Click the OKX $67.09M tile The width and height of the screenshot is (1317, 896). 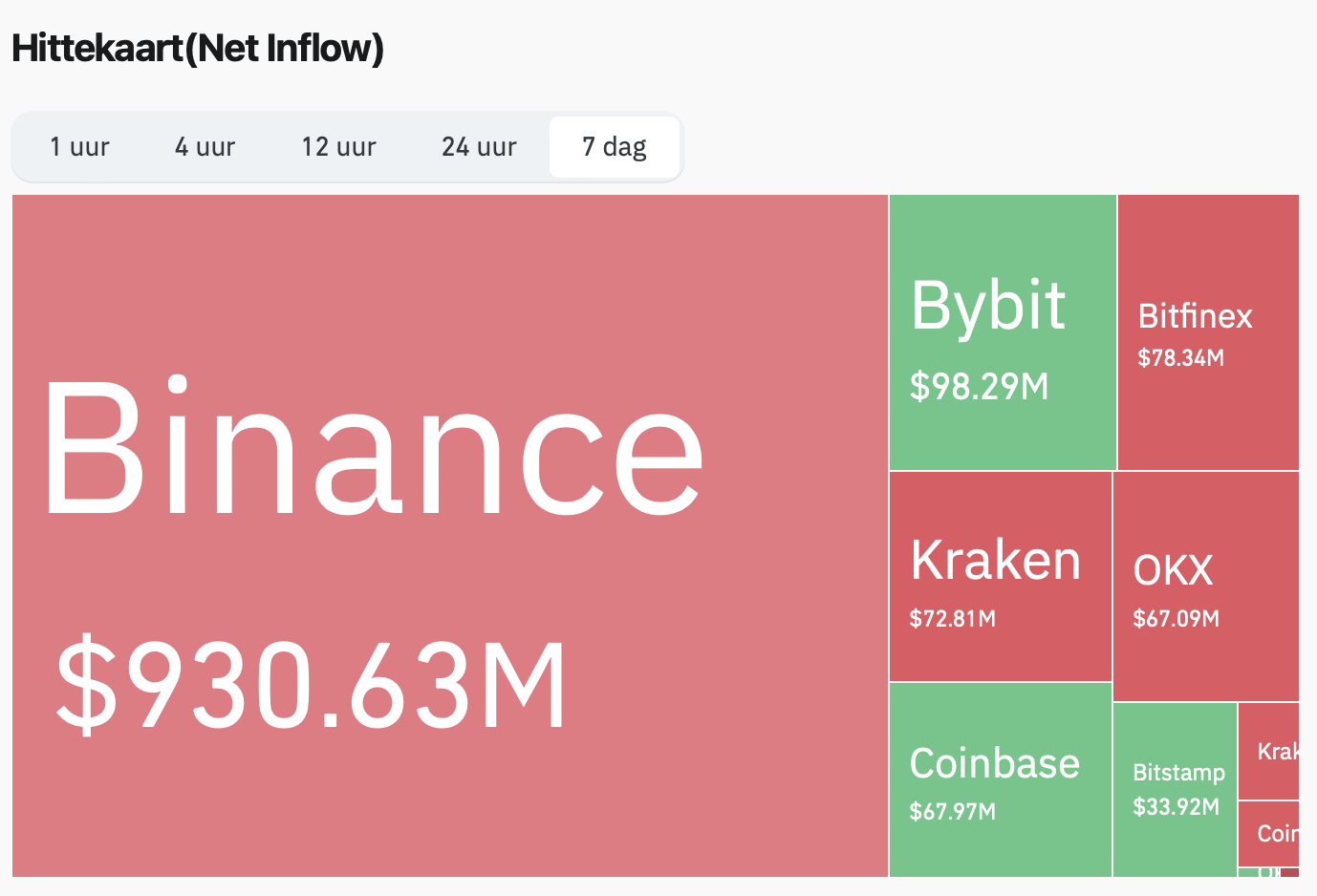pyautogui.click(x=1204, y=592)
